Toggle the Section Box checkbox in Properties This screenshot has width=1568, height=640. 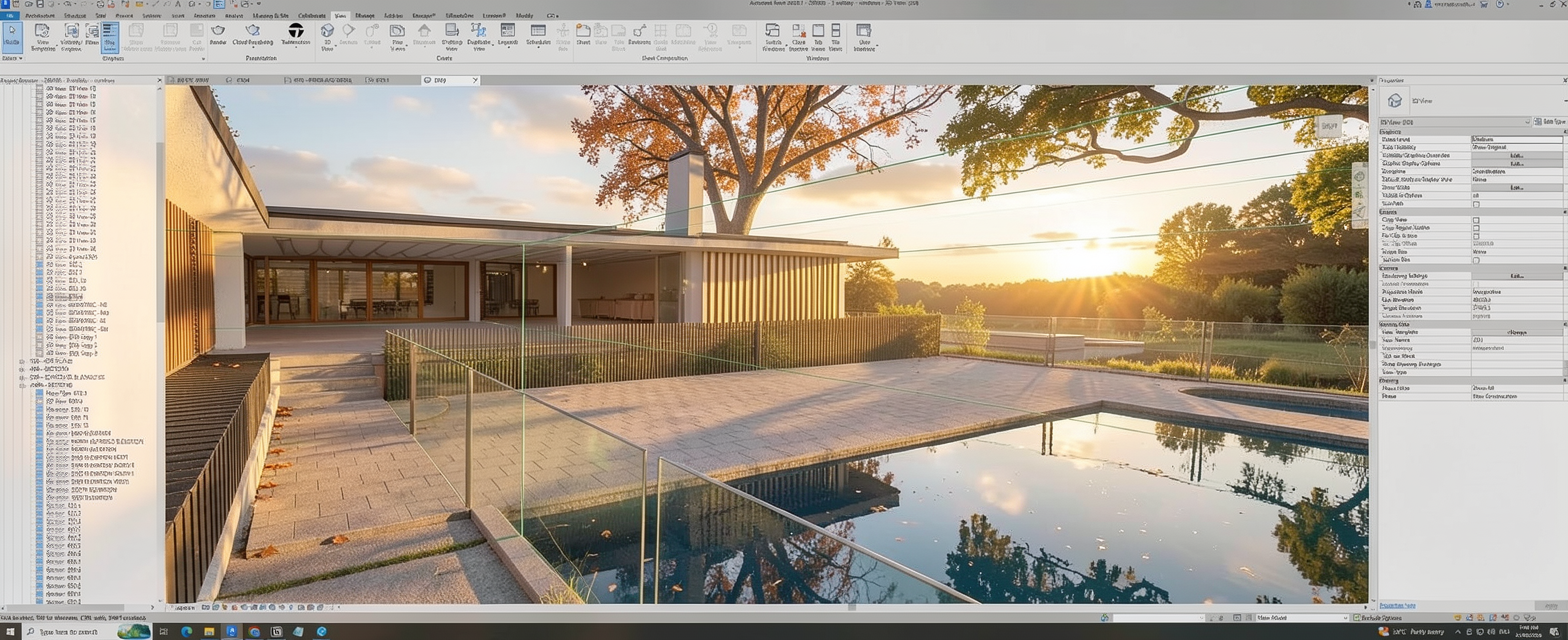pyautogui.click(x=1476, y=260)
